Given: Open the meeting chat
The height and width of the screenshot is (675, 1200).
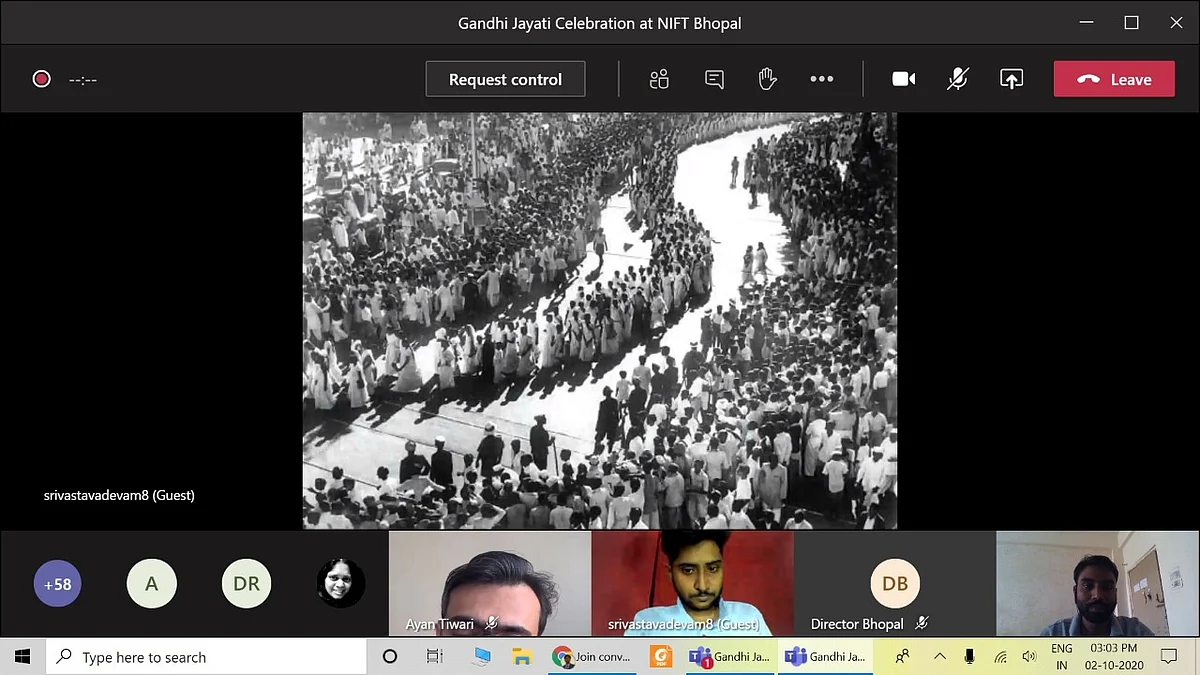Looking at the screenshot, I should [714, 79].
